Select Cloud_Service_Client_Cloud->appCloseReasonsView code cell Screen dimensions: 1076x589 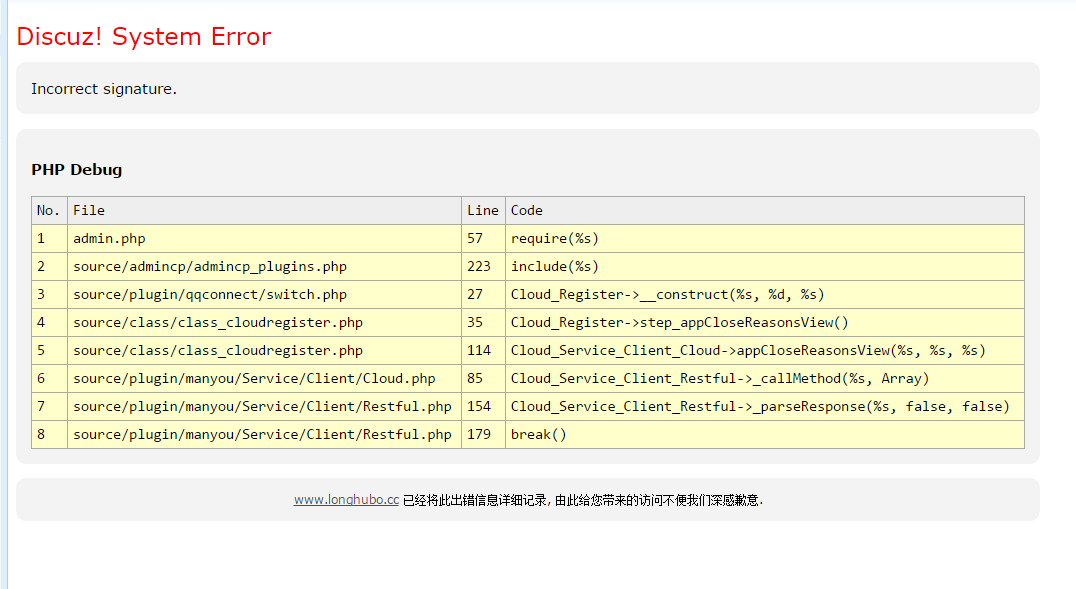[x=764, y=351]
